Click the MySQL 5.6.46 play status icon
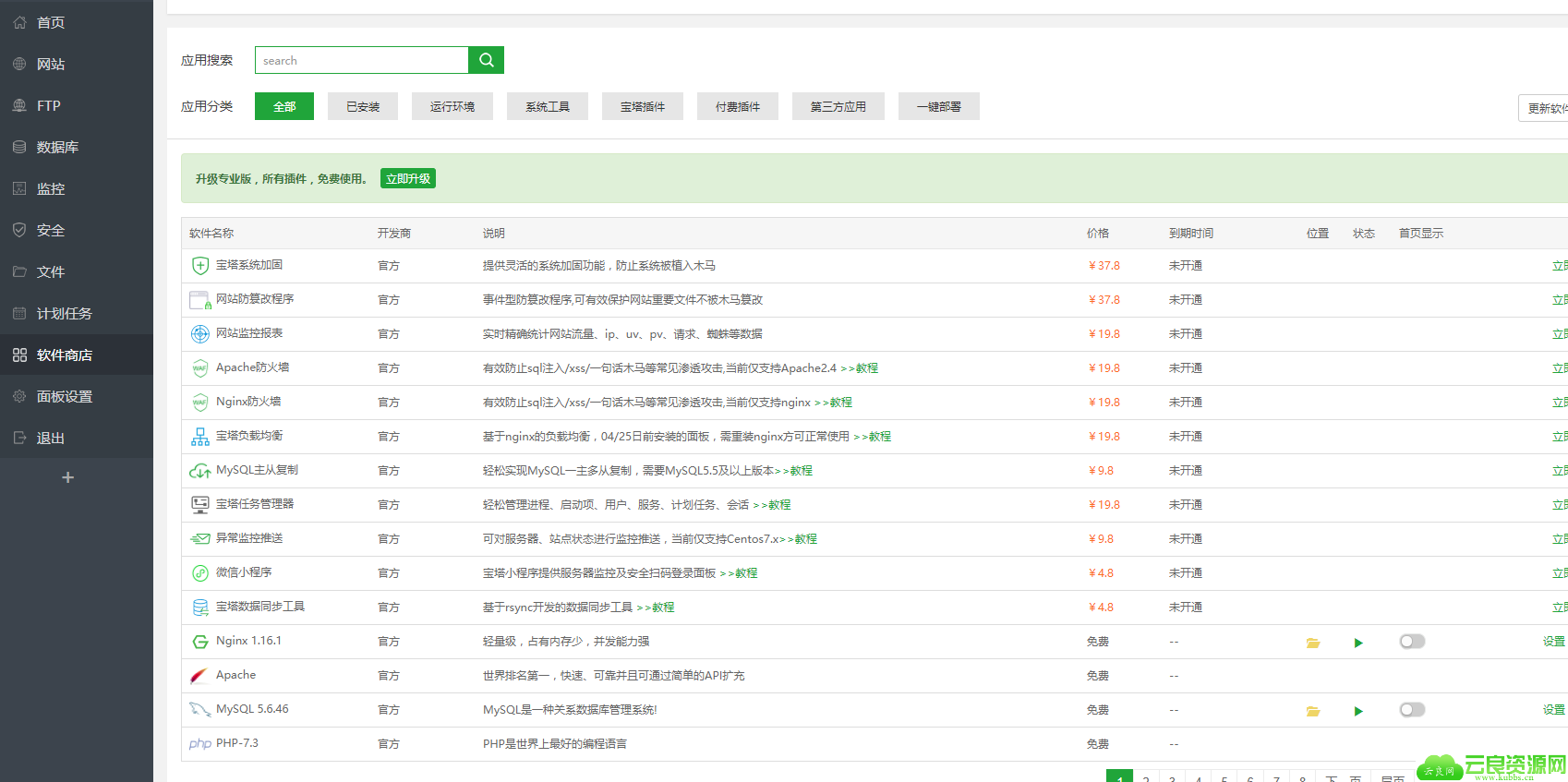 point(1358,711)
